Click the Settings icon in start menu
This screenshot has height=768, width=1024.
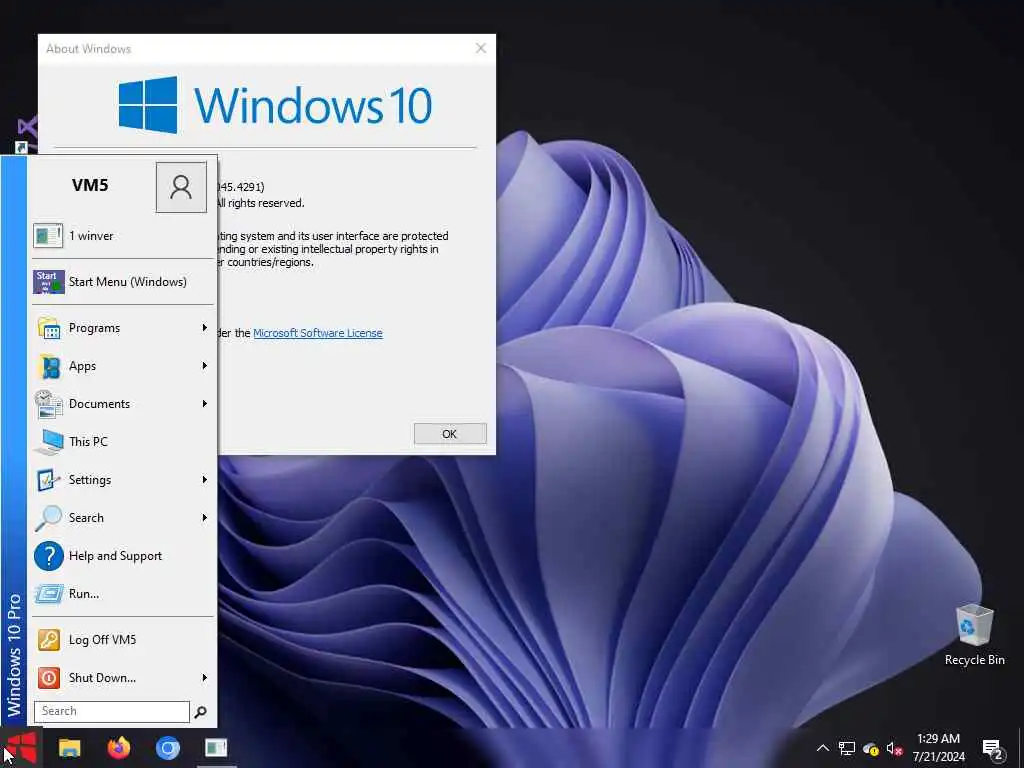pos(48,480)
